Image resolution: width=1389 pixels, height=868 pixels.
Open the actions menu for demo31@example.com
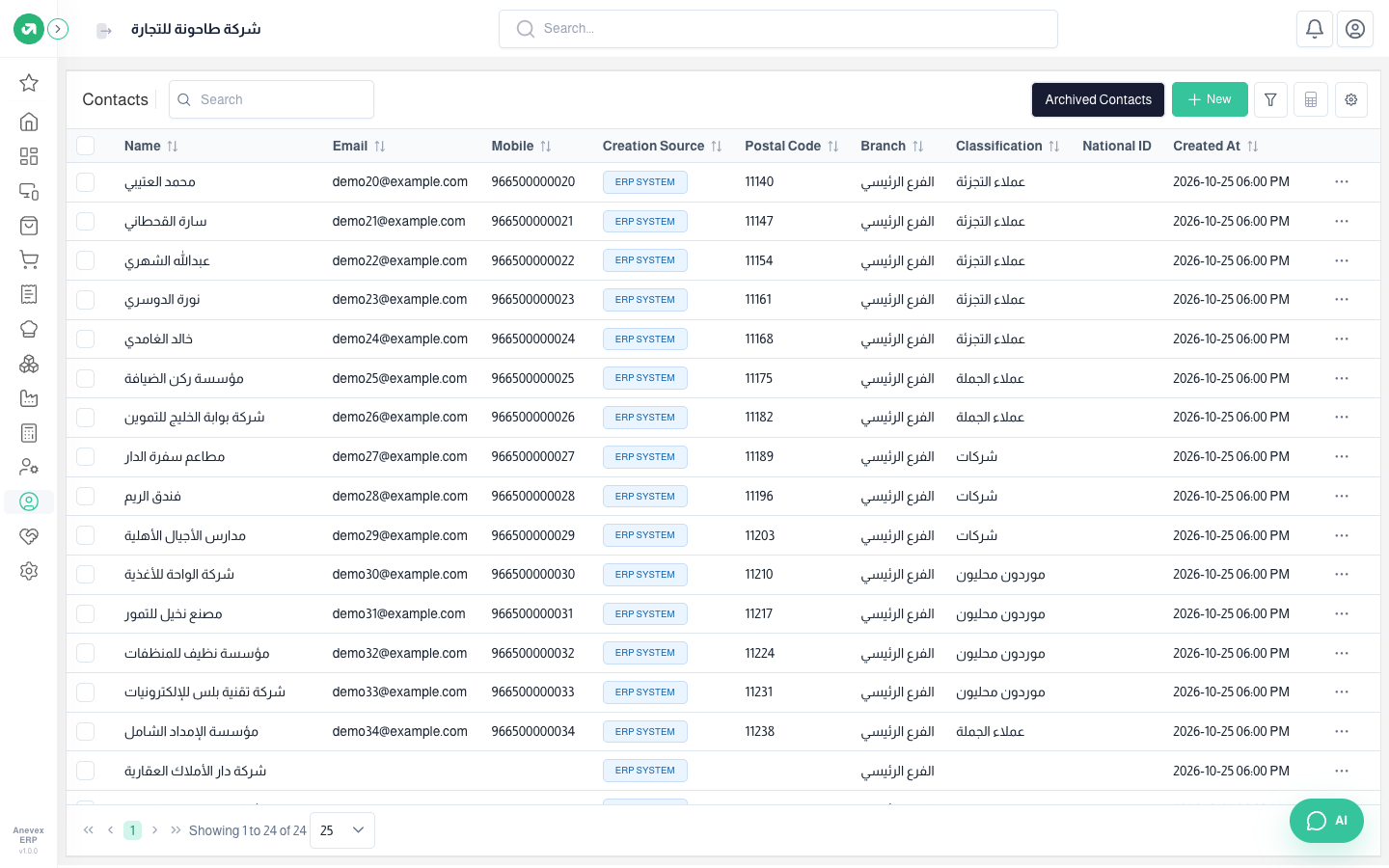coord(1342,614)
